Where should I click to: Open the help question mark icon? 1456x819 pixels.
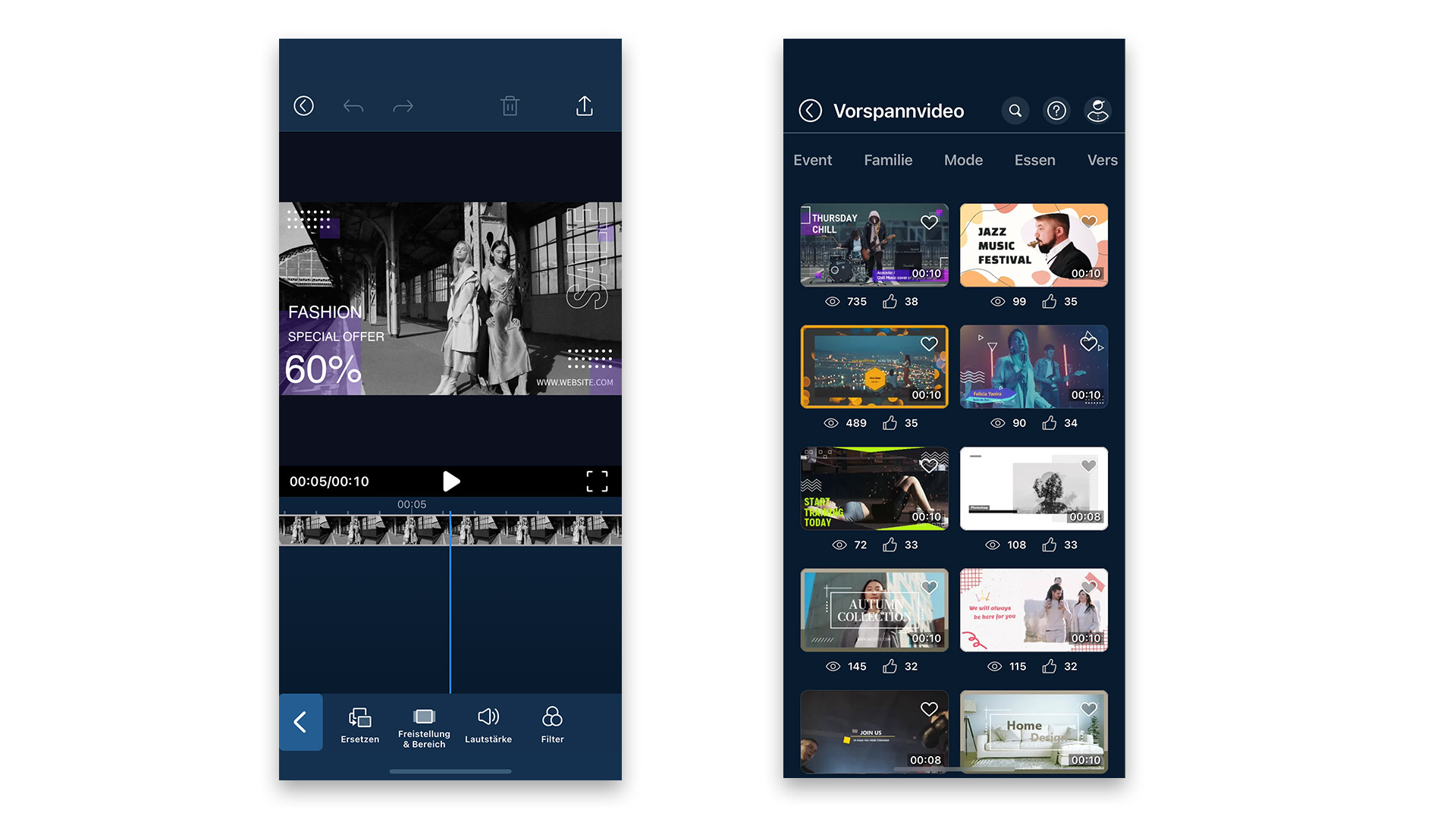pos(1056,111)
